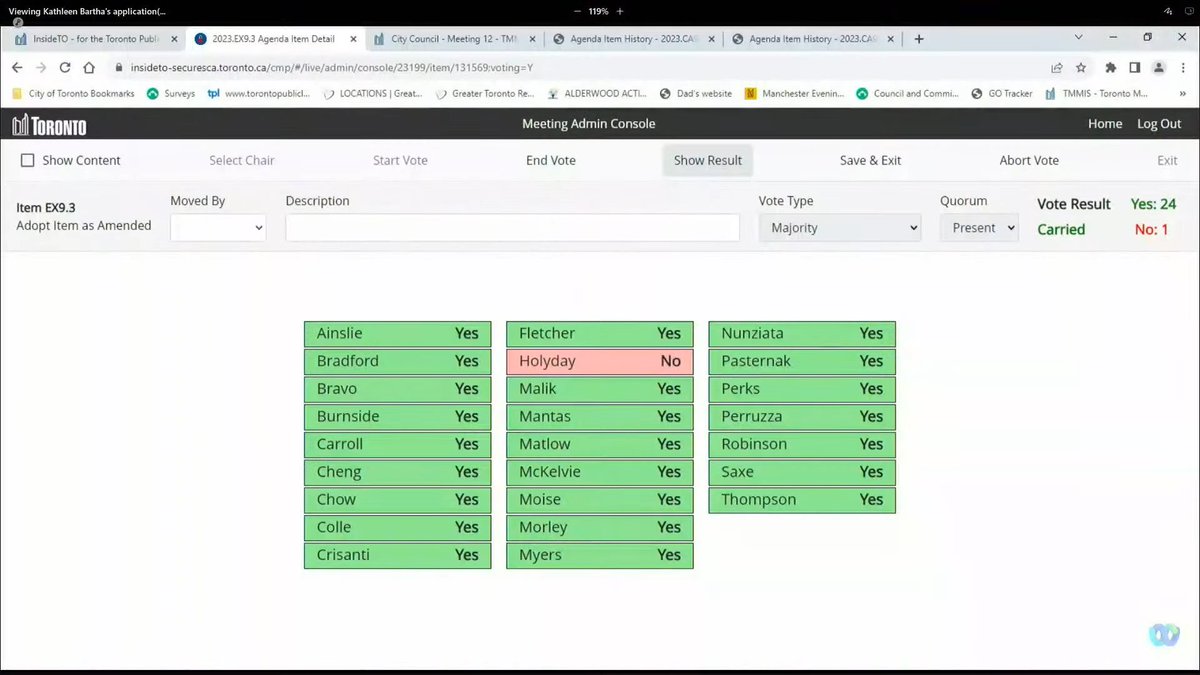Select the green Thompson Yes vote card
The width and height of the screenshot is (1200, 675).
tap(802, 500)
